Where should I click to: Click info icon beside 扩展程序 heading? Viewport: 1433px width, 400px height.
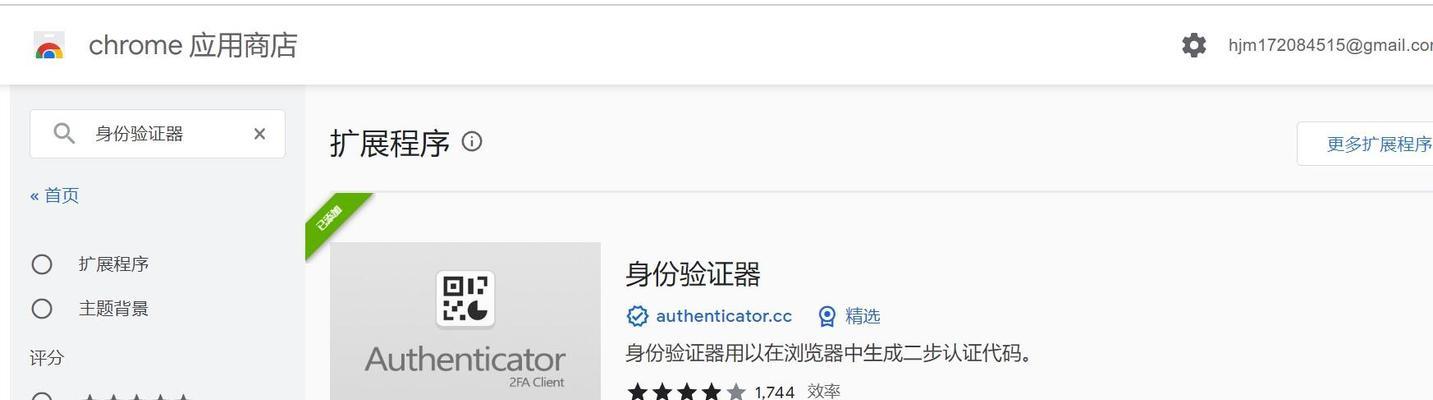coord(472,142)
